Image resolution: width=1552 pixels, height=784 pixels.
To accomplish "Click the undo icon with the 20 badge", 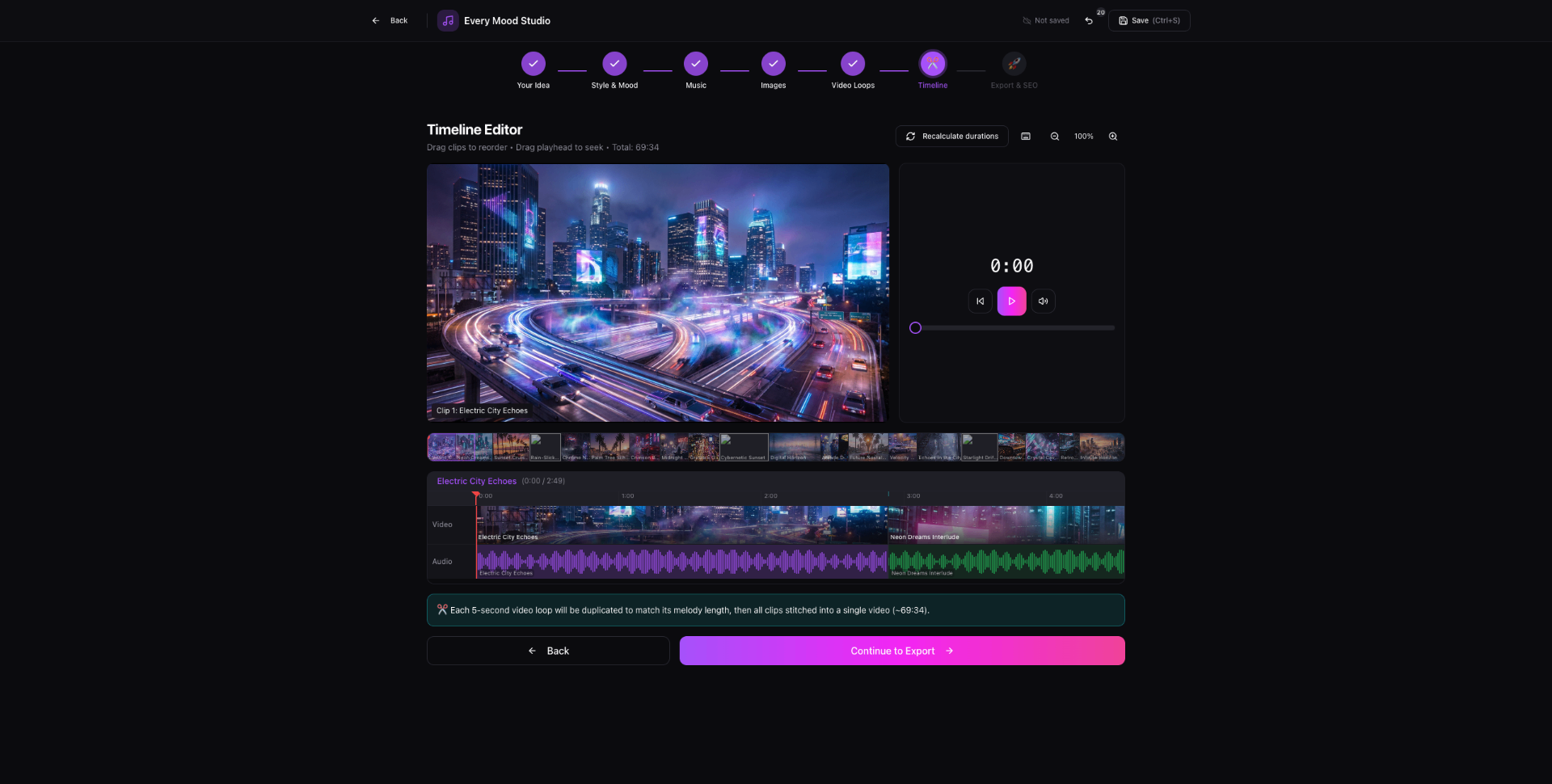I will [1090, 20].
